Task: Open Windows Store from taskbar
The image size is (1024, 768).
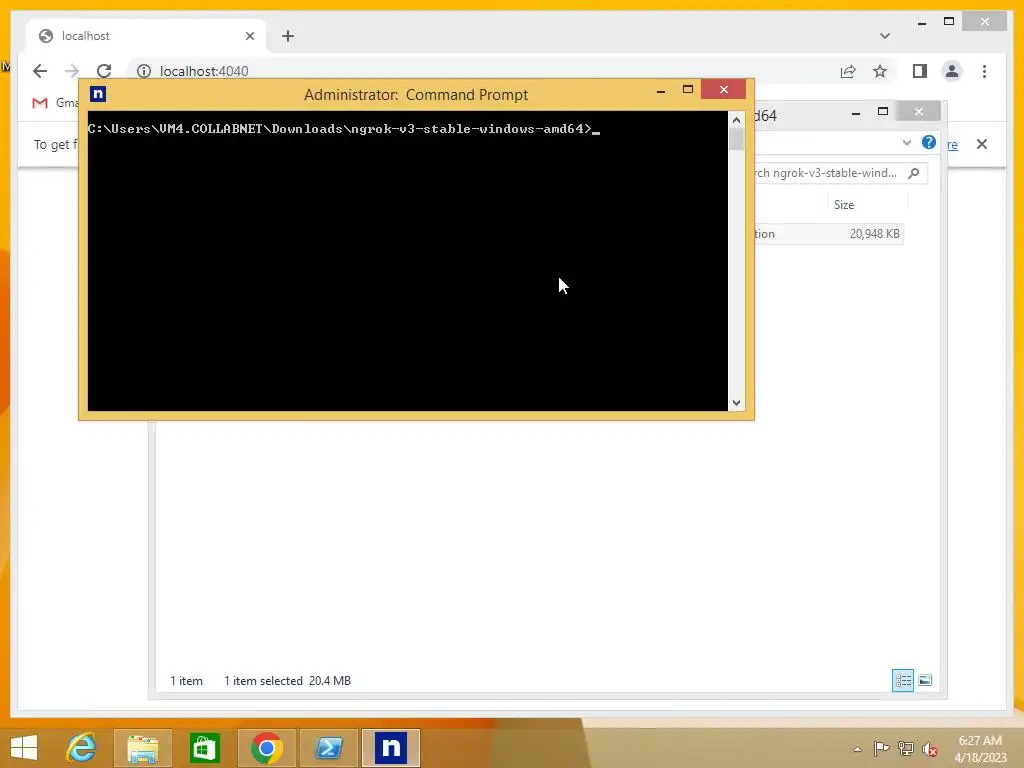Action: pos(204,748)
